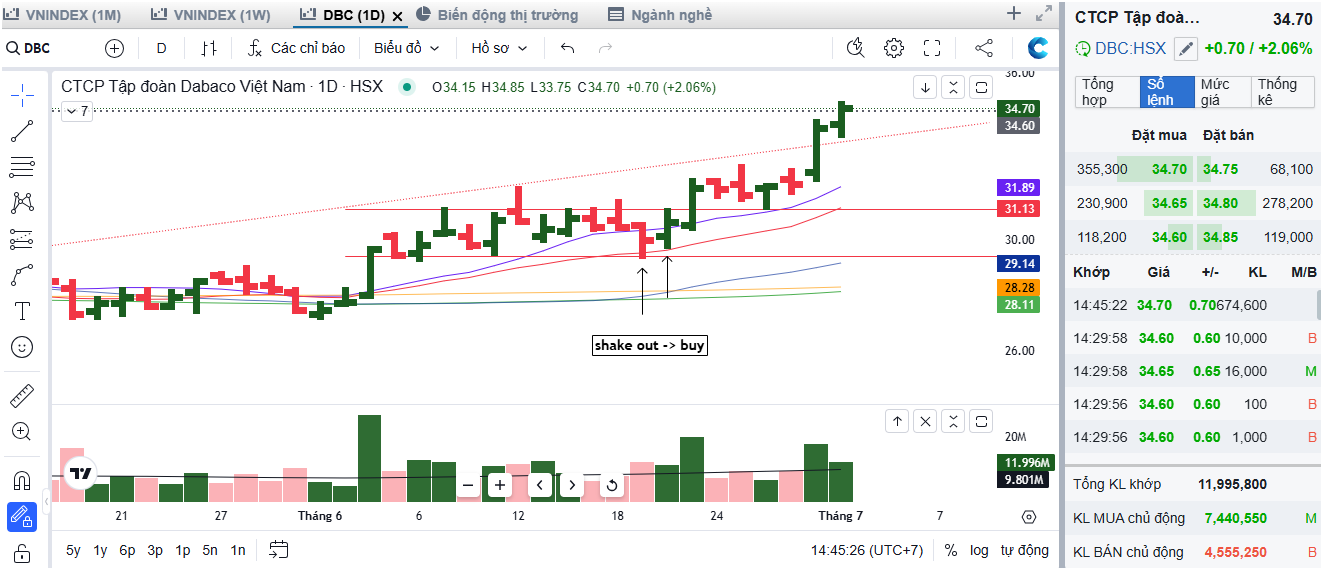Screen dimensions: 1323x570
Task: Toggle magnet mode for drawings
Action: (x=22, y=479)
